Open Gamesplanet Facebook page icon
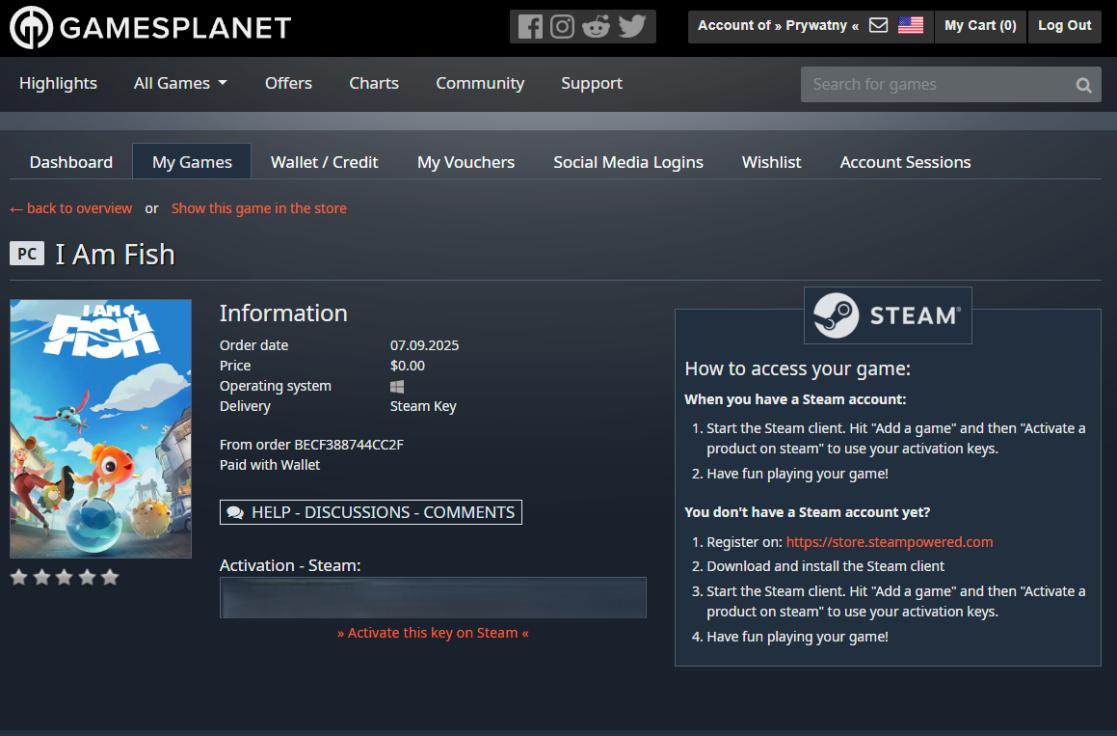The image size is (1117, 736). [530, 27]
